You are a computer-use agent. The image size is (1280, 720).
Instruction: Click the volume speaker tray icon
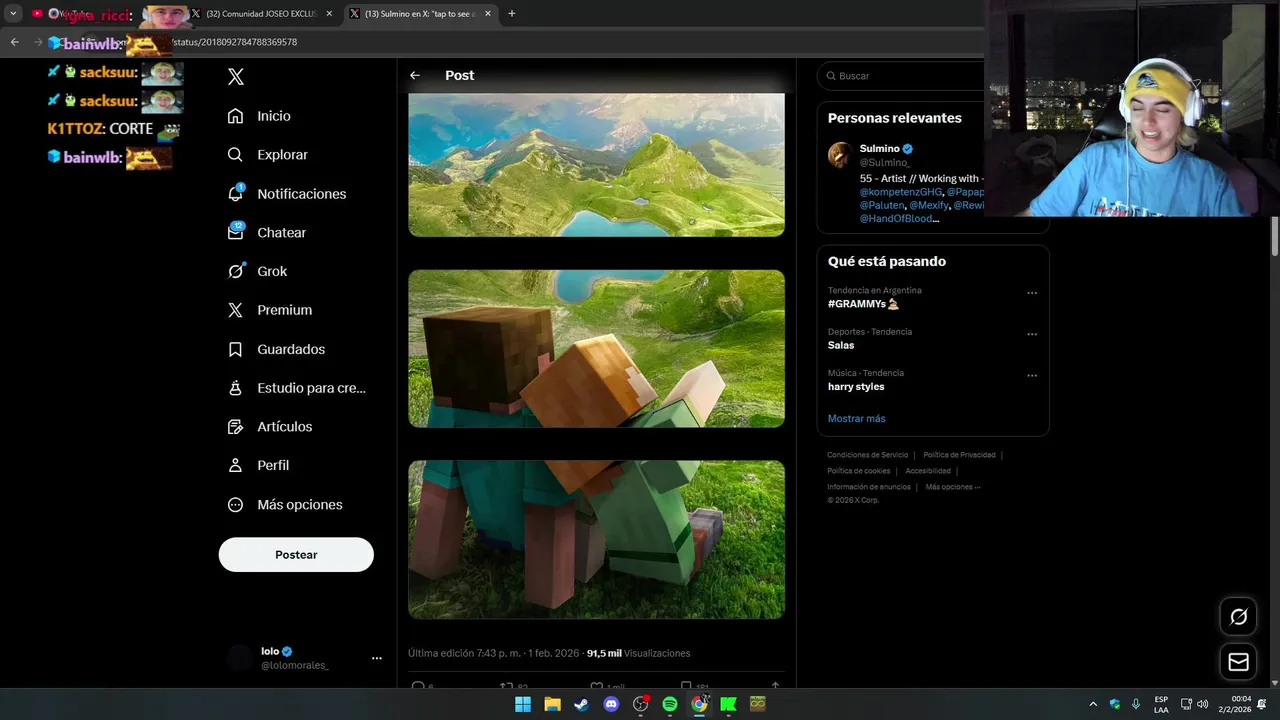[x=1202, y=704]
